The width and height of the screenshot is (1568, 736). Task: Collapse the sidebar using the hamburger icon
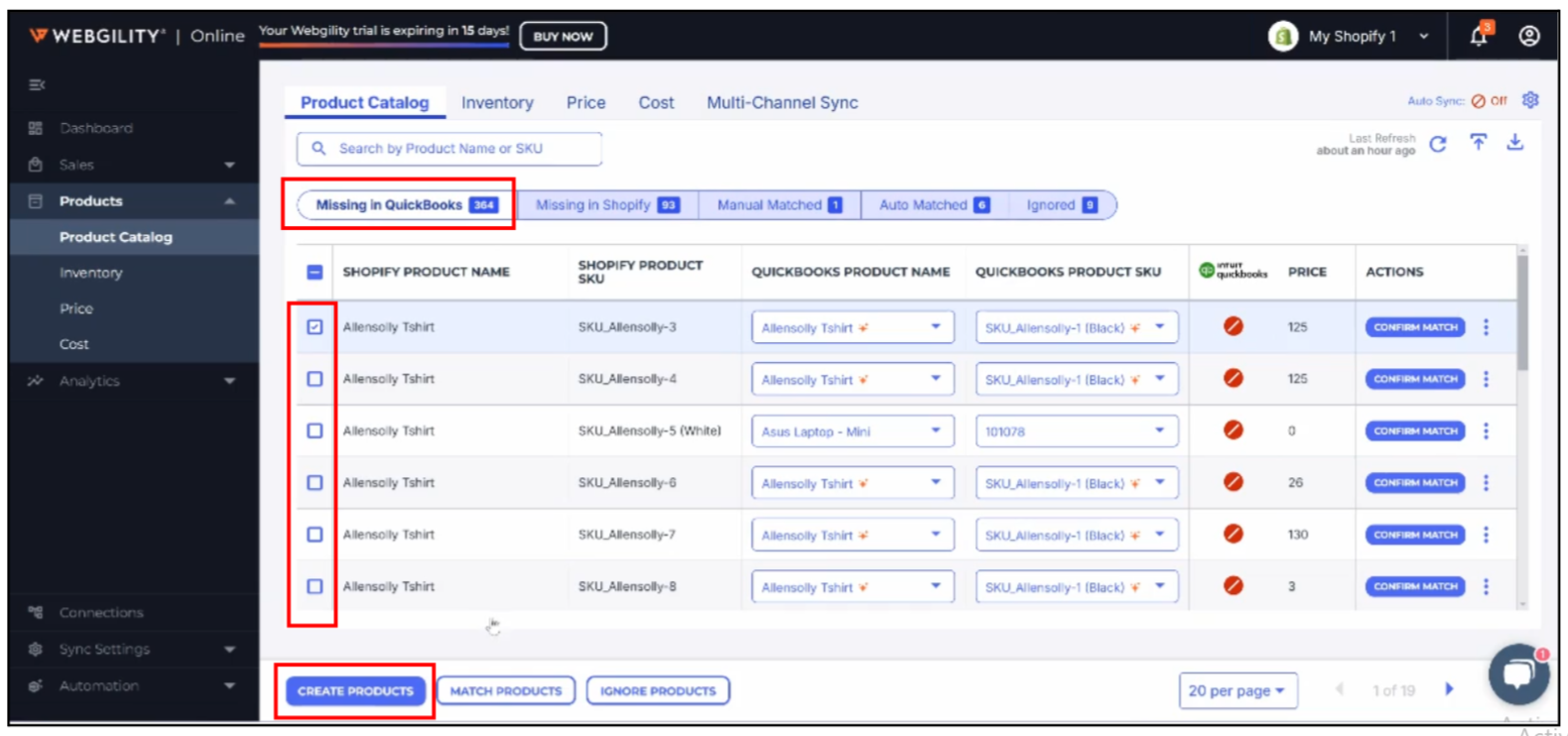pyautogui.click(x=37, y=85)
